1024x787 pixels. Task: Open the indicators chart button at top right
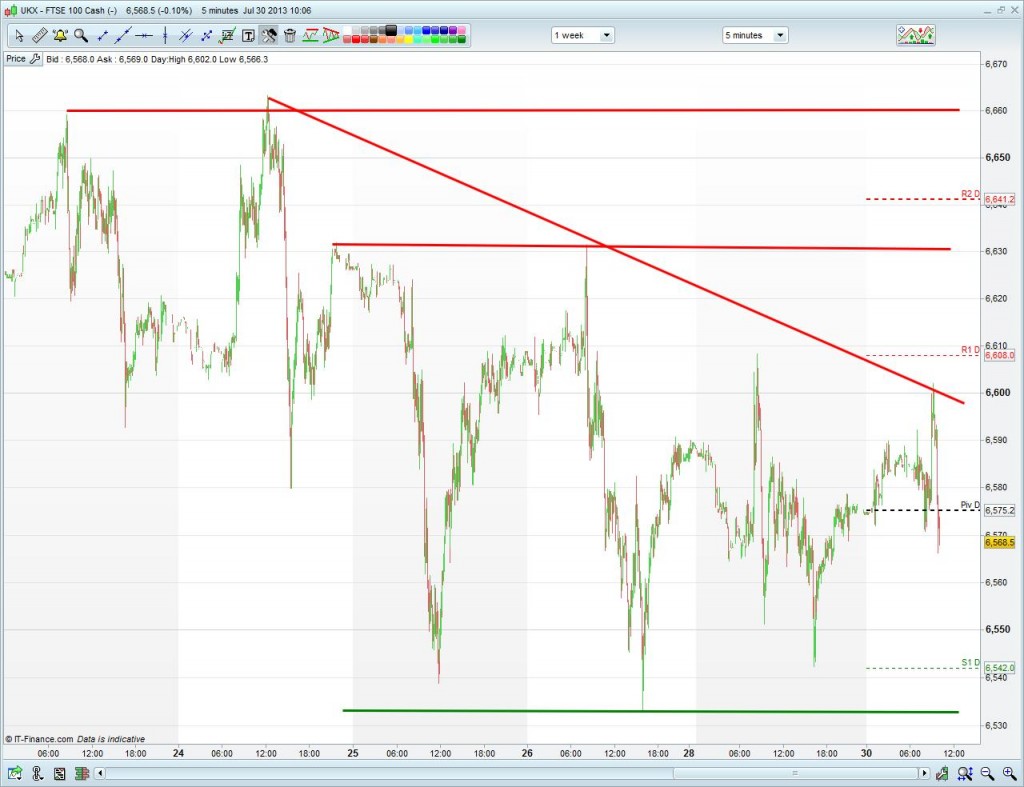point(915,35)
